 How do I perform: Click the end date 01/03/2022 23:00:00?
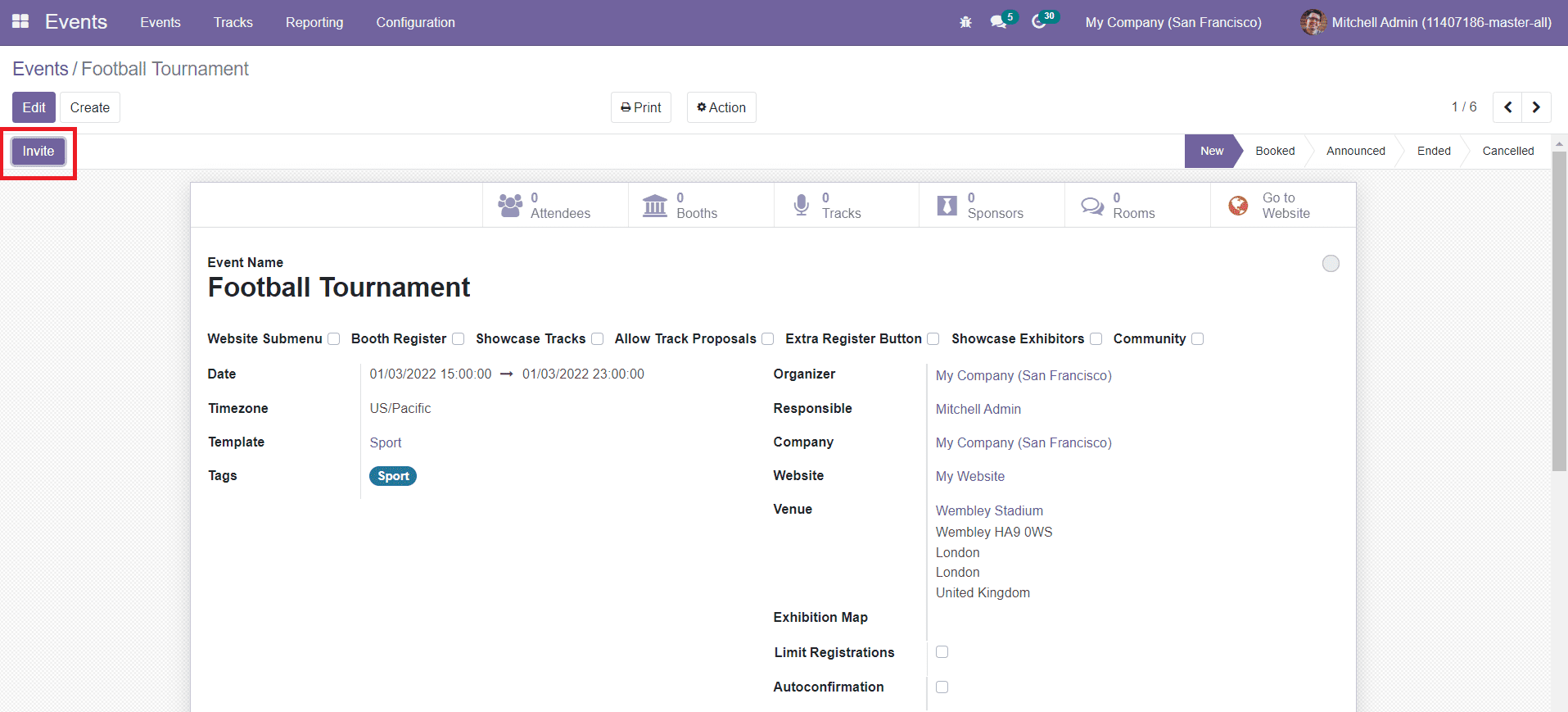point(583,374)
